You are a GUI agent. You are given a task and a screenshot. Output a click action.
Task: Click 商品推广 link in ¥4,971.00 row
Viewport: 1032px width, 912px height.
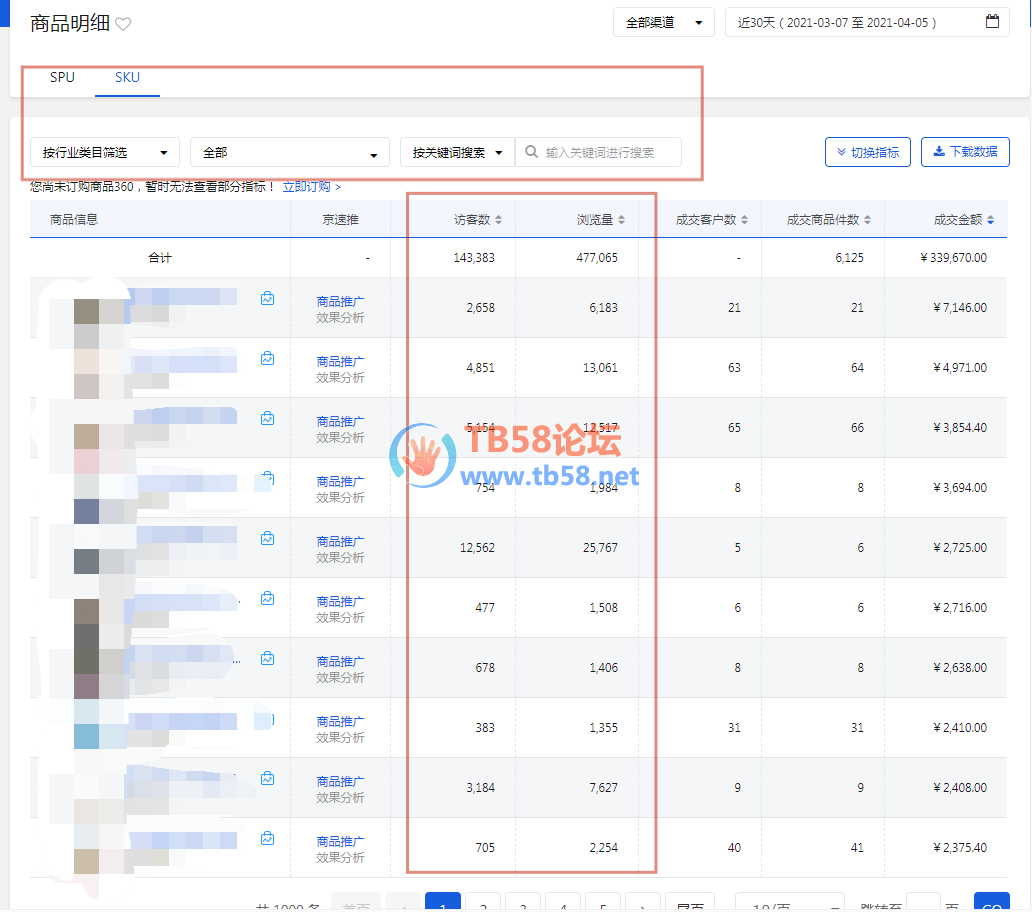340,361
